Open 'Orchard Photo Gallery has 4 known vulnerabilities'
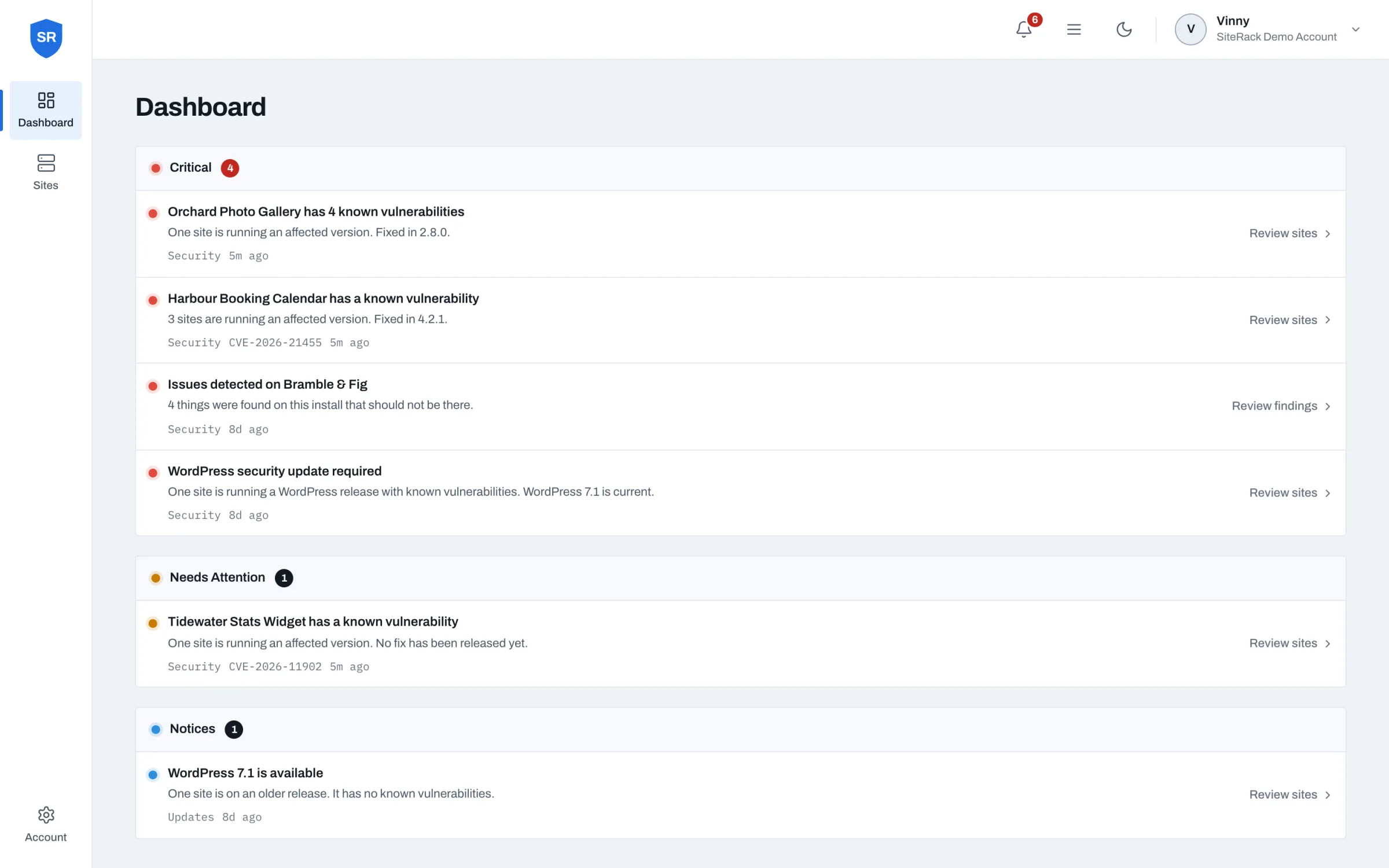 [316, 212]
